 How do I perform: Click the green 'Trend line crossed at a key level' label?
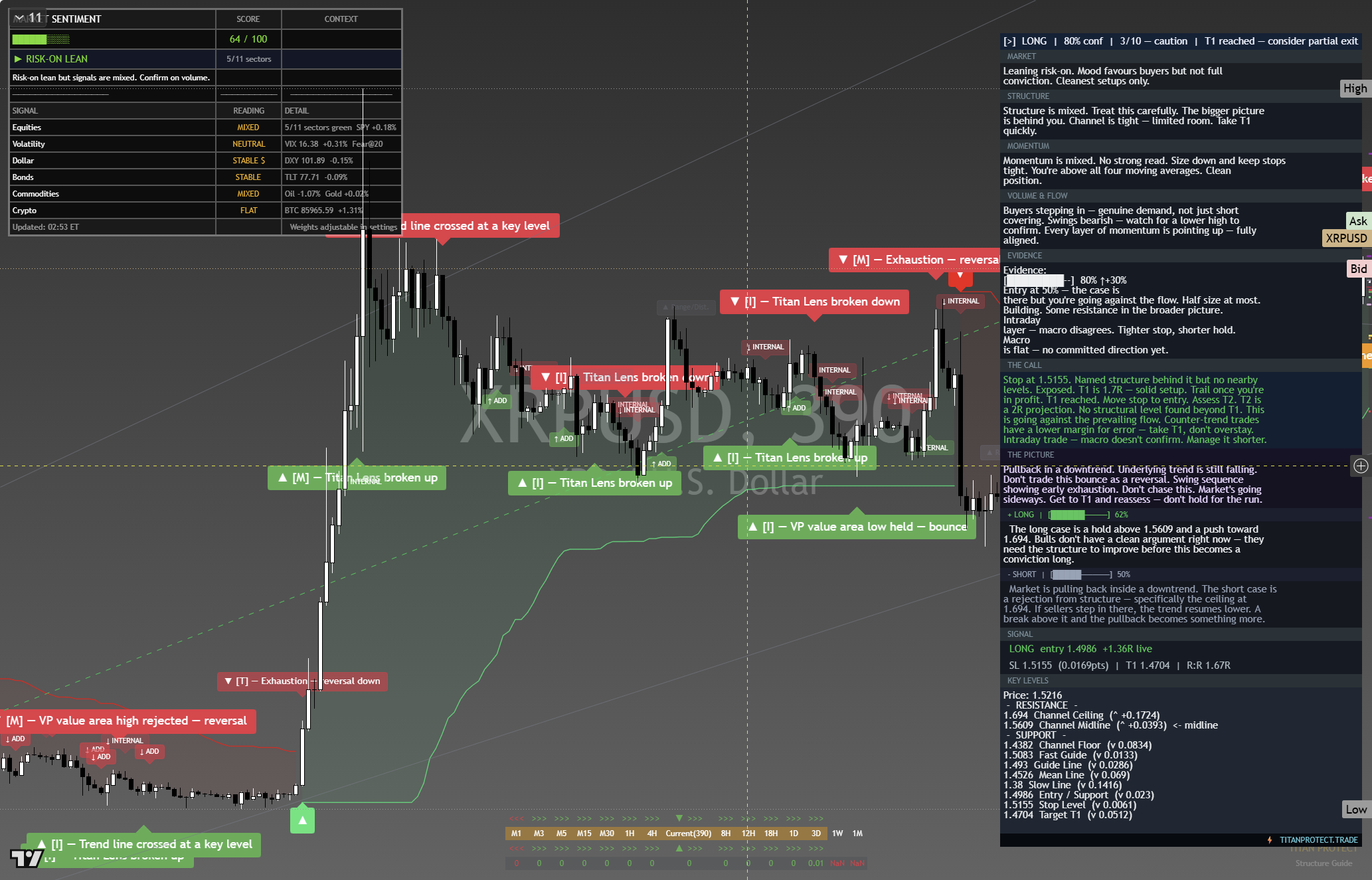point(143,844)
